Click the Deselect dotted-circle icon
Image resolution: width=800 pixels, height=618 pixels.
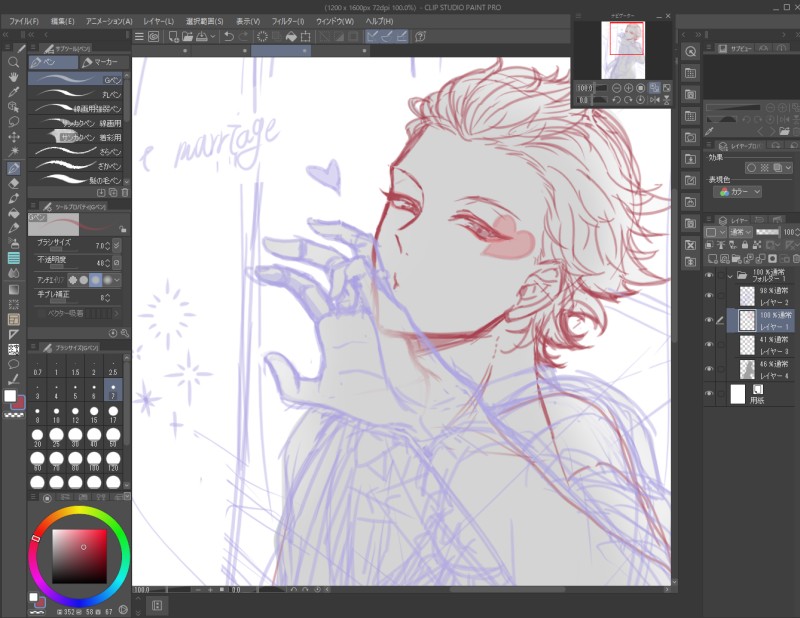[x=262, y=36]
